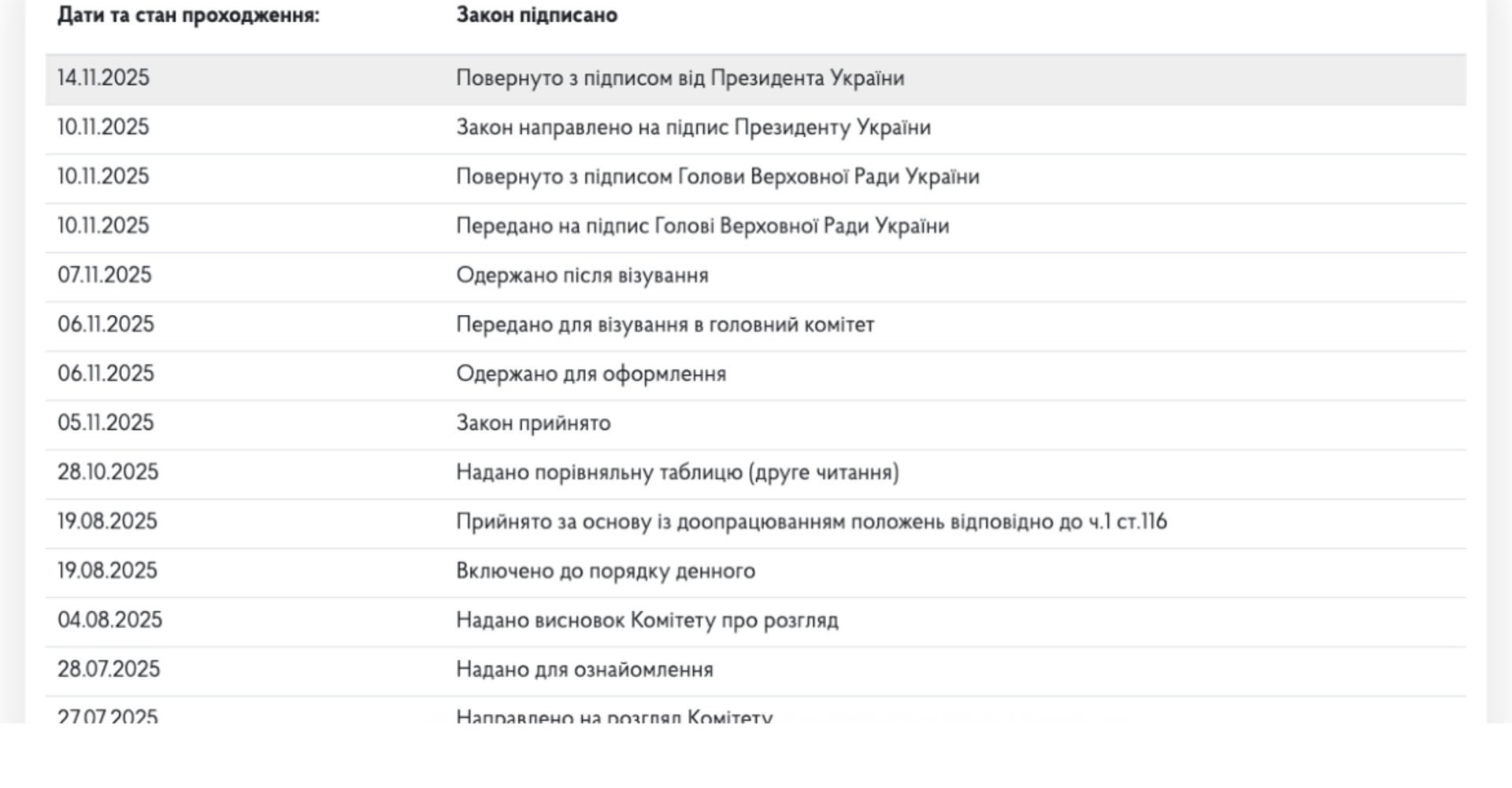Click the date 05.11.2025

pos(106,424)
